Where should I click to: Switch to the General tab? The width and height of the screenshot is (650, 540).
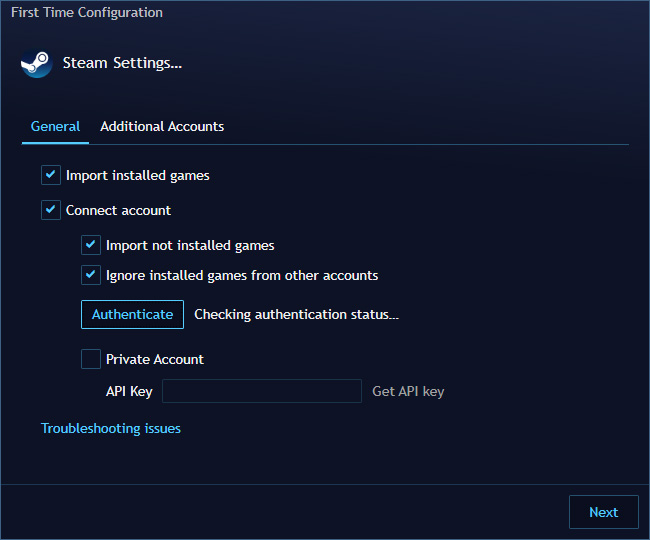coord(55,126)
